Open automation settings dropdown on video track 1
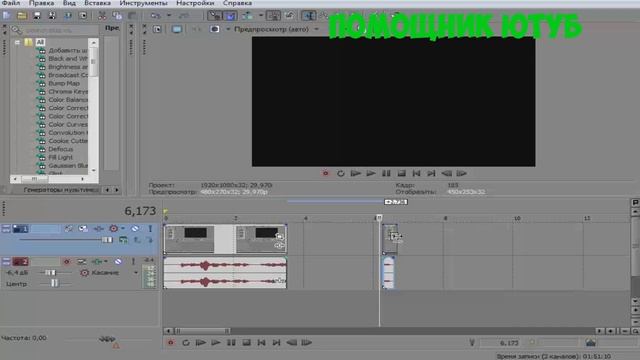This screenshot has width=640, height=360. 122,229
